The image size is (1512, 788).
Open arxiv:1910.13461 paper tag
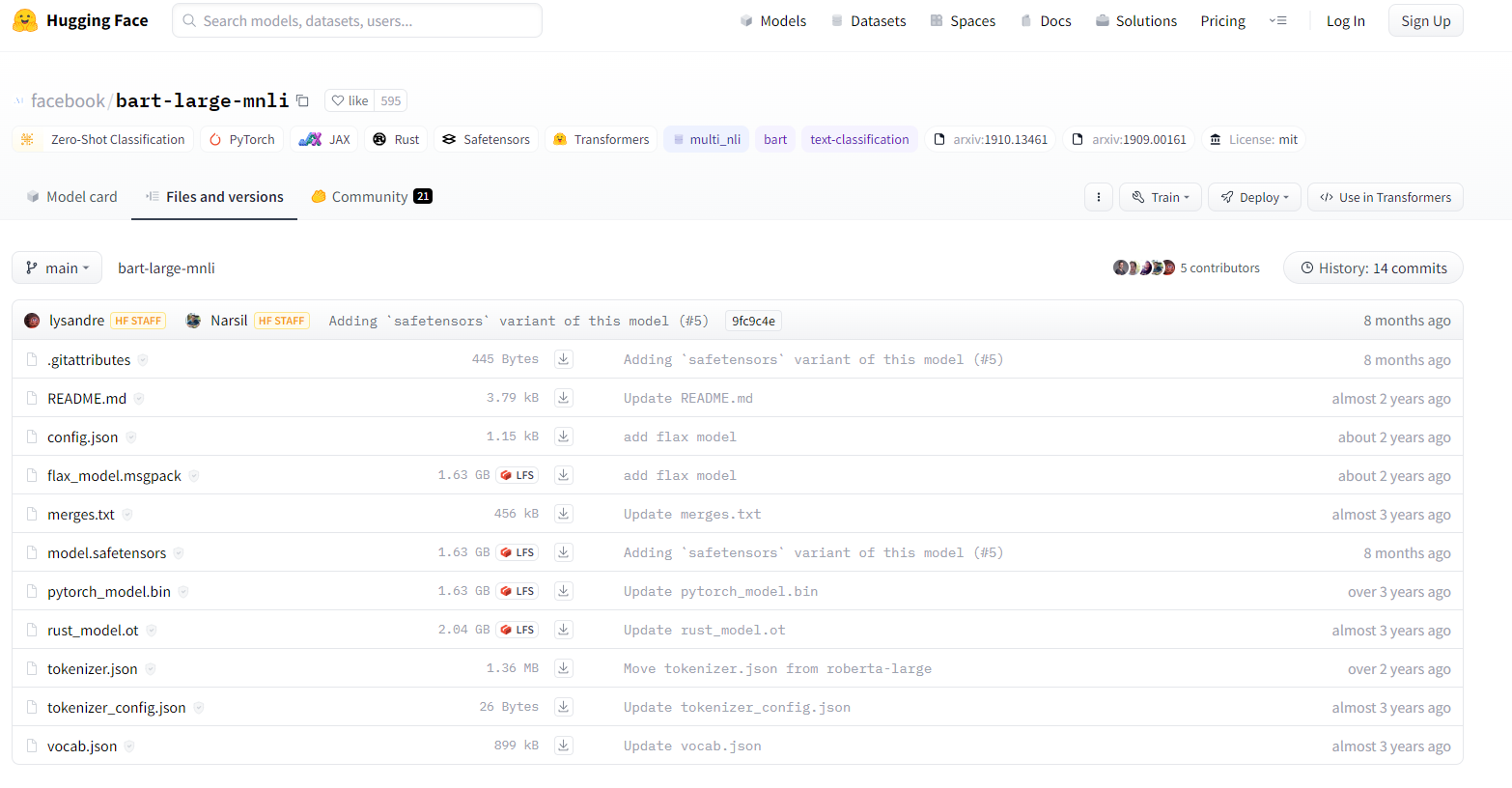pos(991,139)
